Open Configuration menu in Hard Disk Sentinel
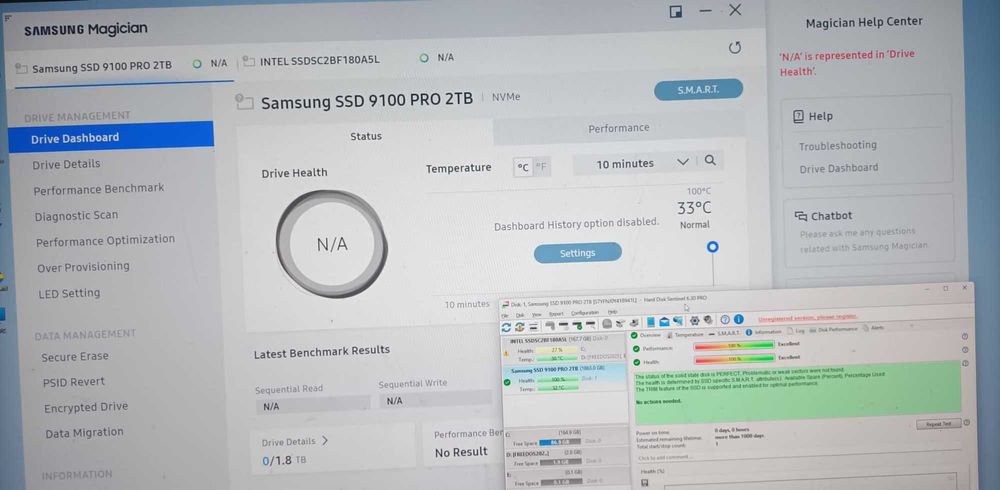 585,313
